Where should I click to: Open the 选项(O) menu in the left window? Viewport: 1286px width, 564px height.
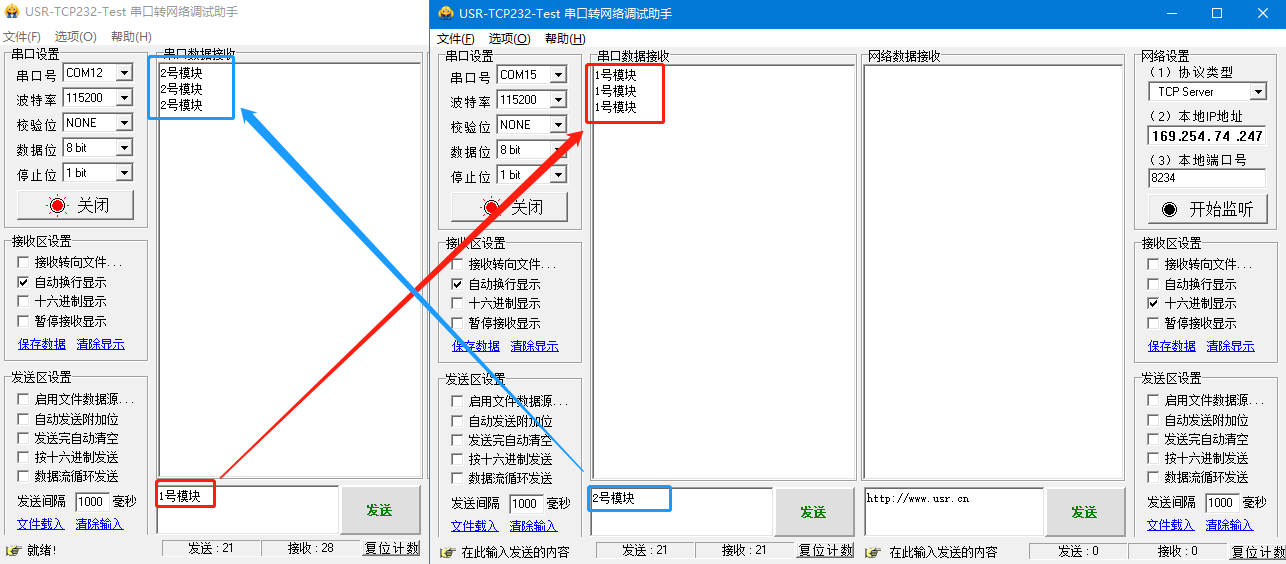pos(75,37)
